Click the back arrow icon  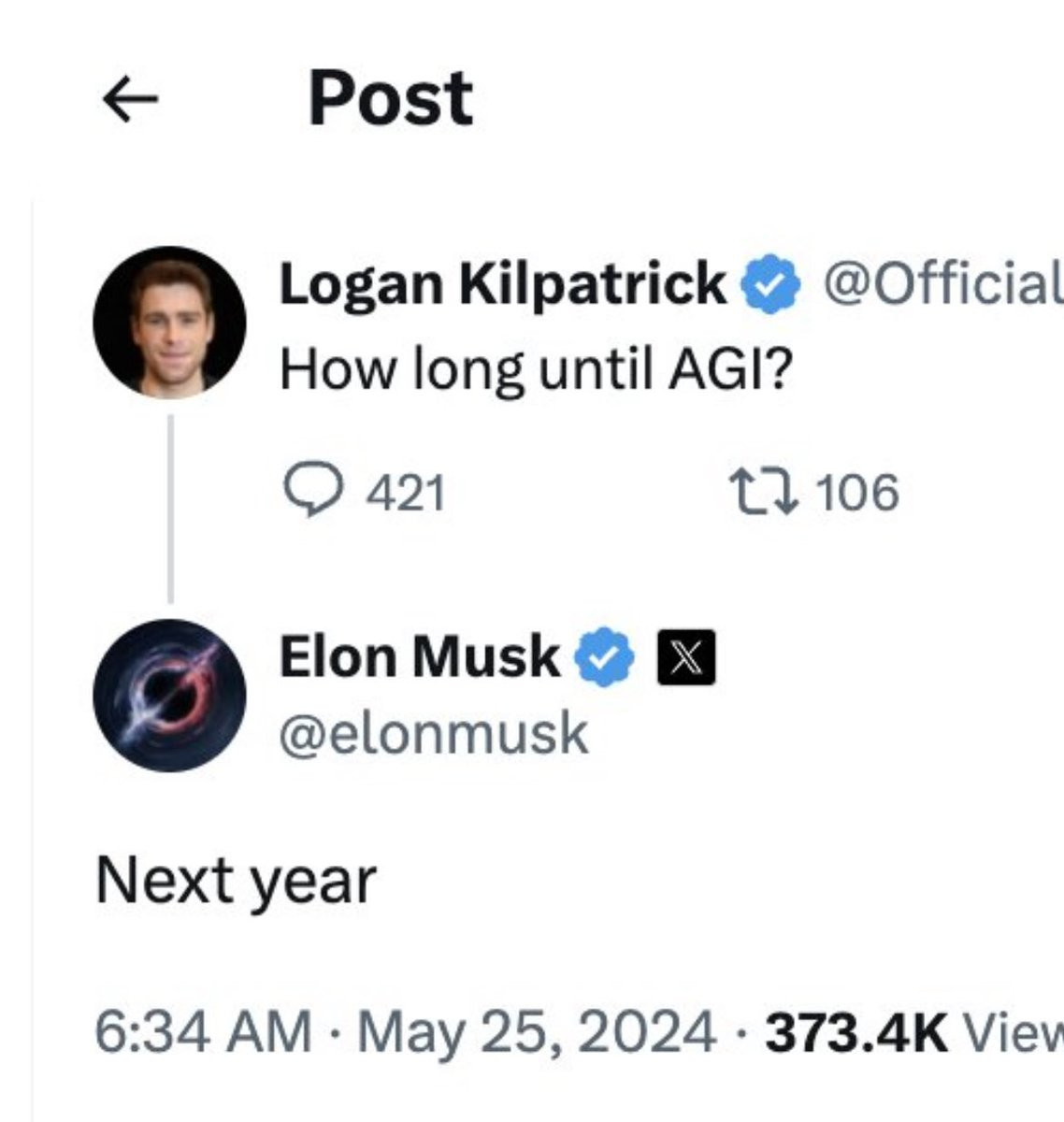129,99
